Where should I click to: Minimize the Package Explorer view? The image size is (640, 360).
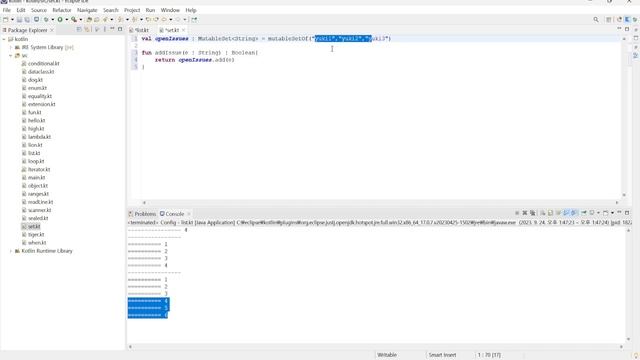coord(112,29)
